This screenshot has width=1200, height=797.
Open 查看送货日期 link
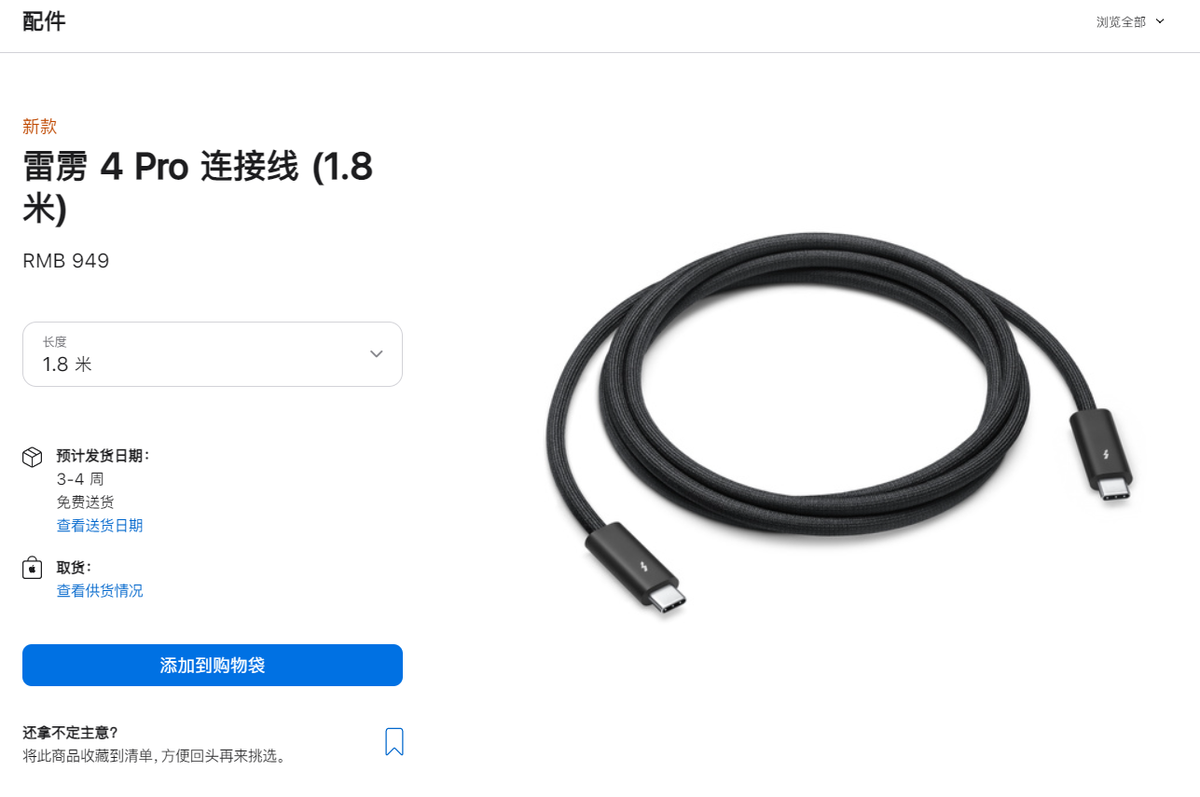[100, 525]
